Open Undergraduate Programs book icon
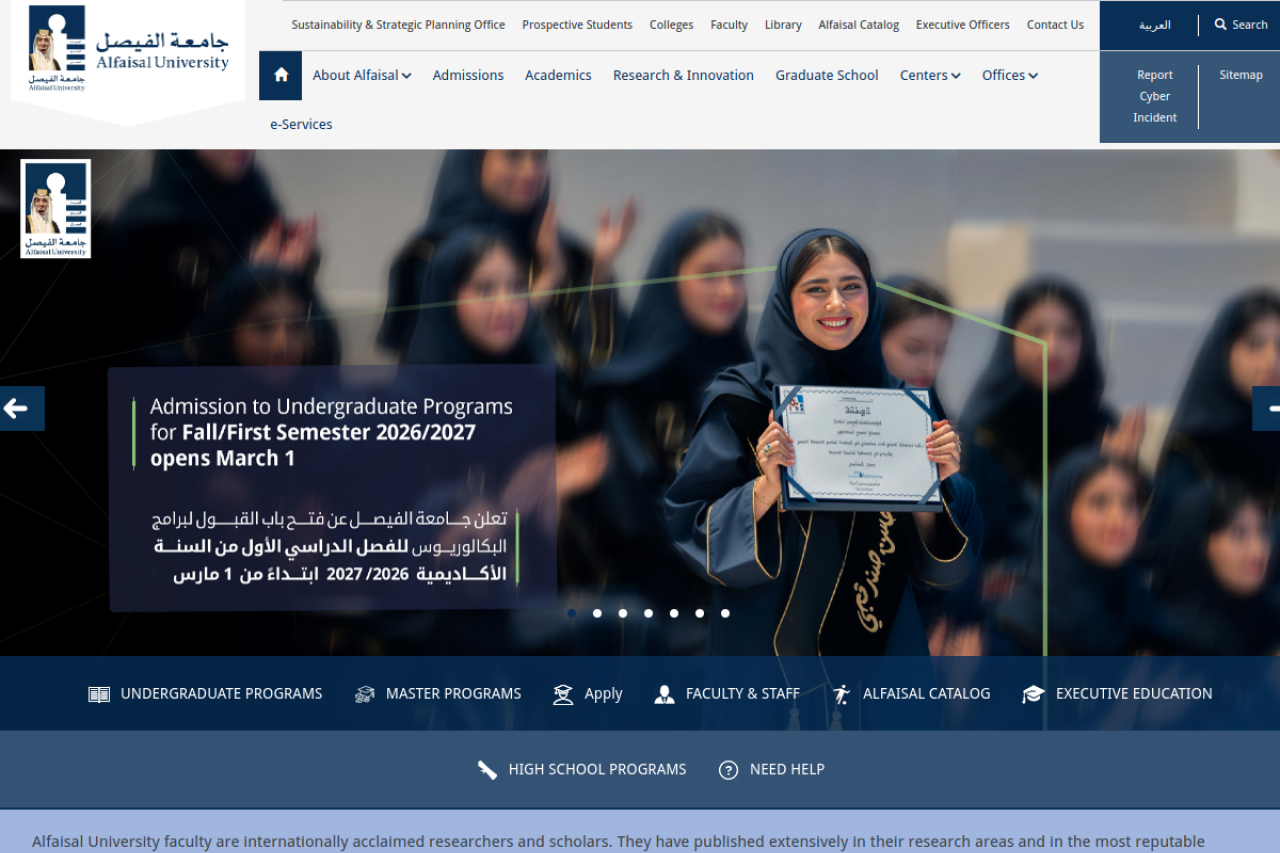The height and width of the screenshot is (853, 1280). (99, 694)
